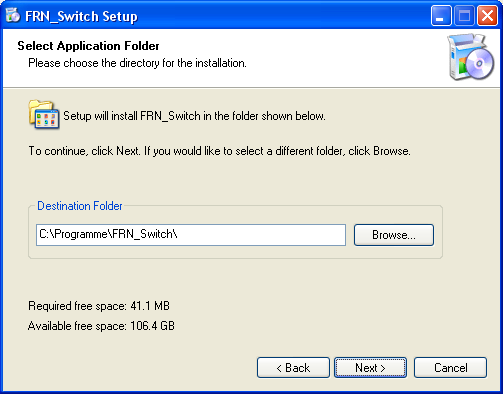Click the Browse... button
This screenshot has width=503, height=394.
[394, 235]
